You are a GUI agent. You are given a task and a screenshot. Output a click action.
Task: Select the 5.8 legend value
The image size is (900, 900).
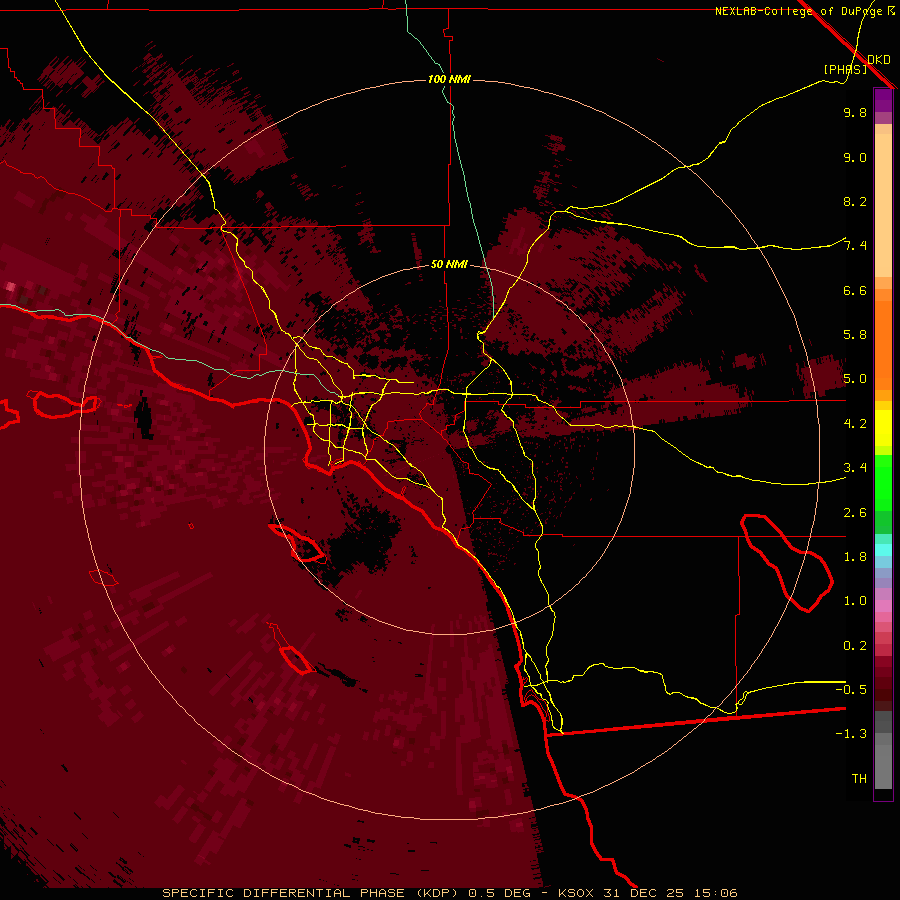(x=855, y=335)
